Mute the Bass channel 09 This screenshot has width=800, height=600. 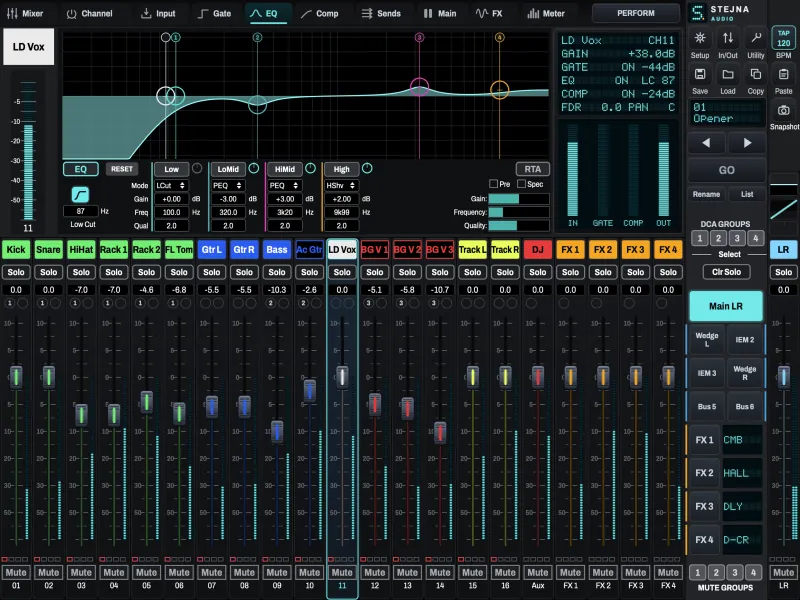point(277,572)
